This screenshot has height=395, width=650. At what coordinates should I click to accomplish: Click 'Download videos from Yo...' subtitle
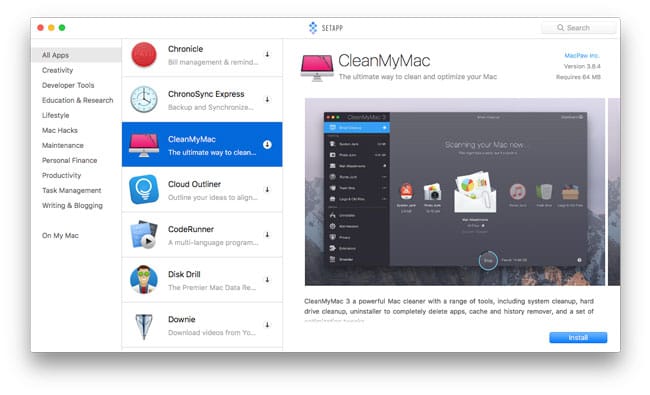212,332
